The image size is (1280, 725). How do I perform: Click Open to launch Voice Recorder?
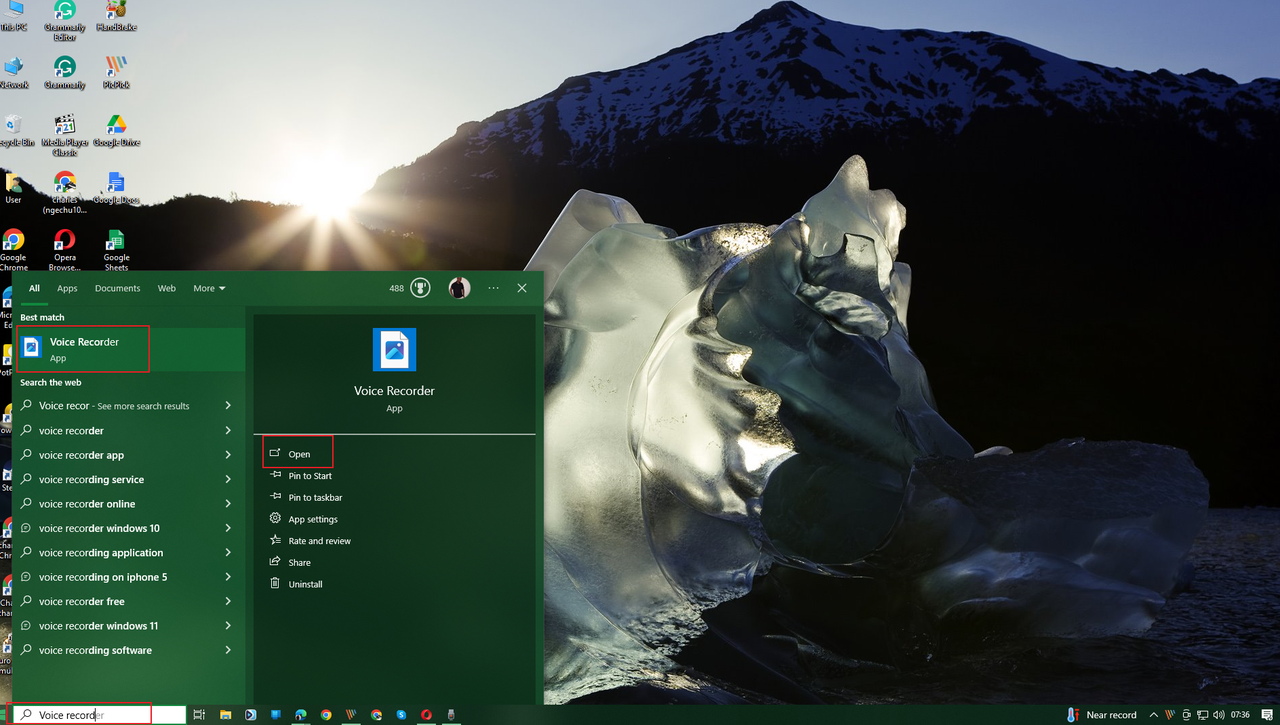[x=298, y=453]
